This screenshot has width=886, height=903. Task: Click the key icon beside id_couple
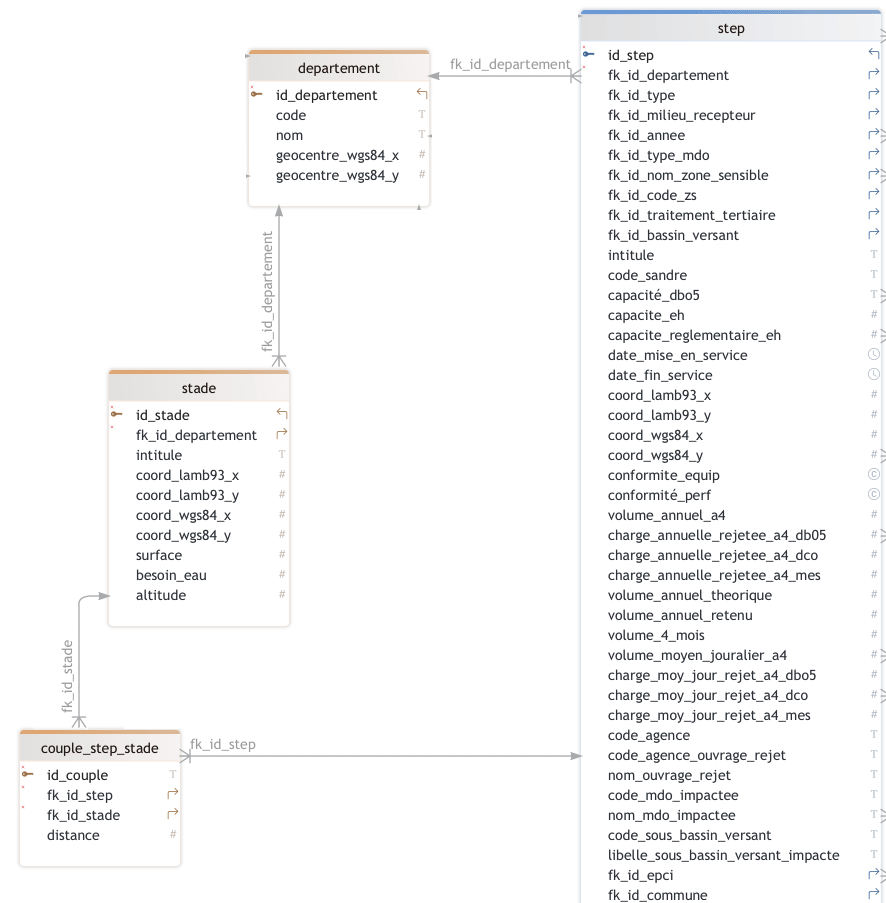28,775
